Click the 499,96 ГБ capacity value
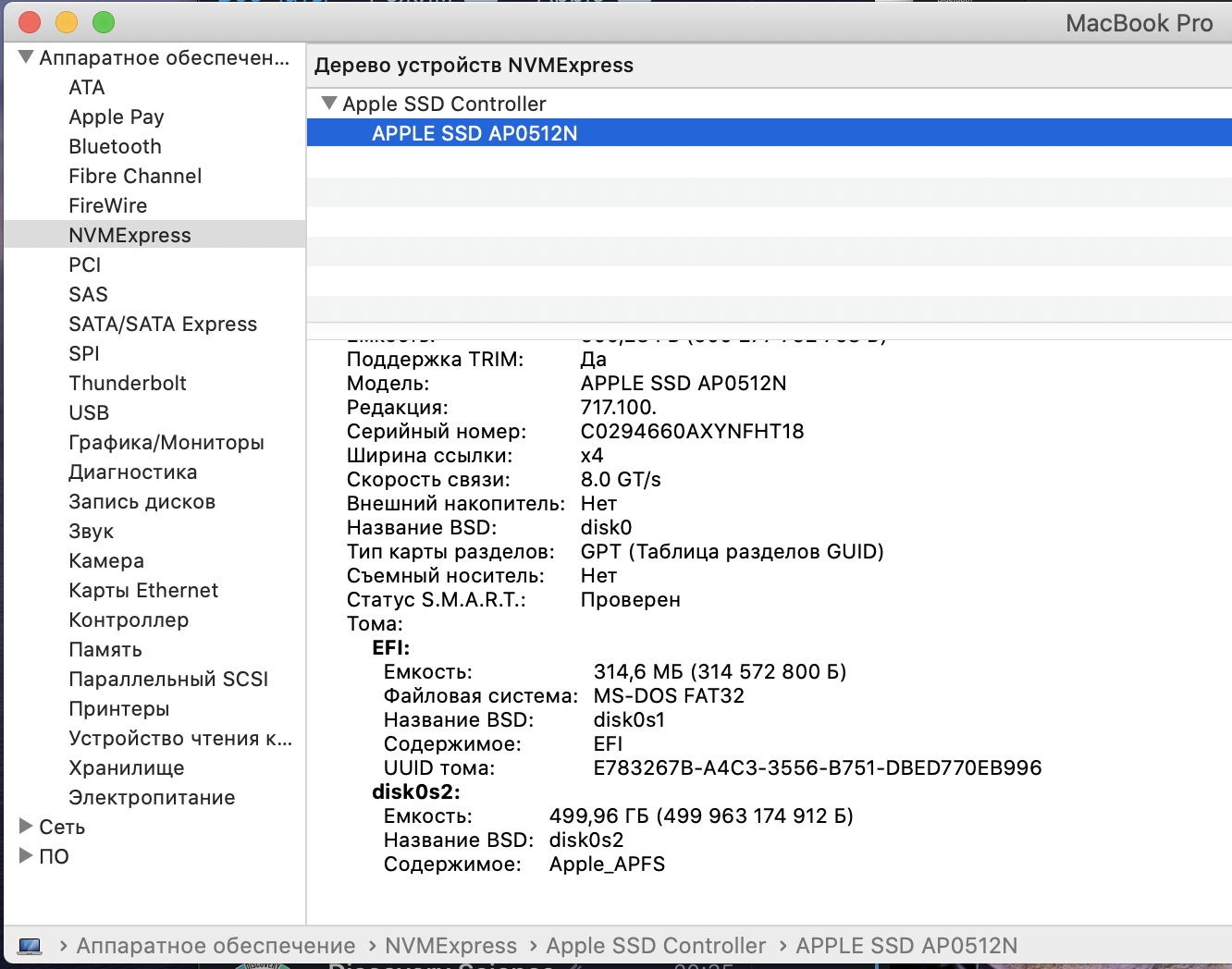This screenshot has height=969, width=1232. point(701,816)
